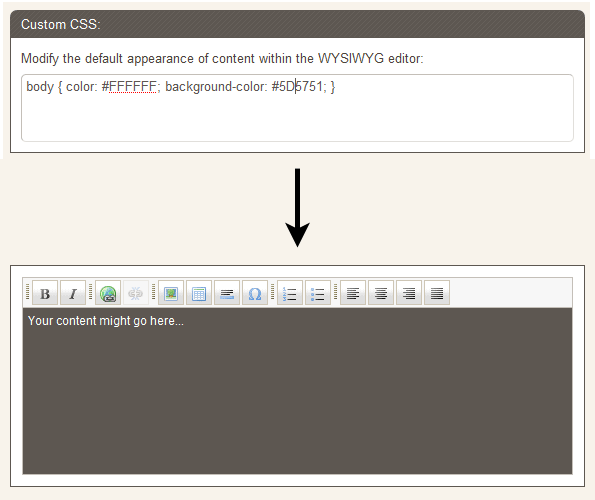The image size is (595, 500).
Task: Apply justify alignment
Action: 437,293
